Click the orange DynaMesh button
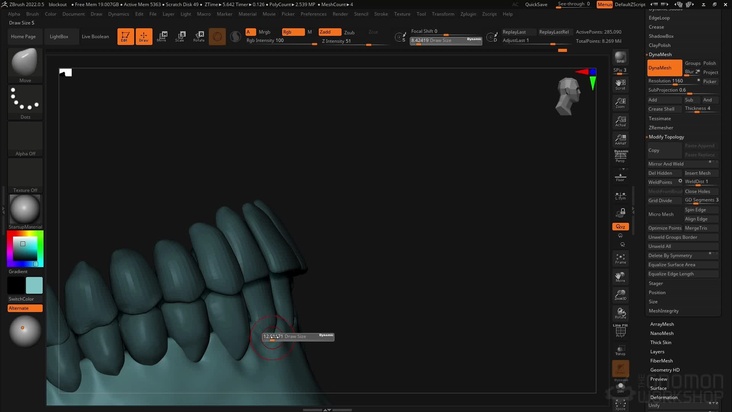The width and height of the screenshot is (732, 412). point(664,68)
